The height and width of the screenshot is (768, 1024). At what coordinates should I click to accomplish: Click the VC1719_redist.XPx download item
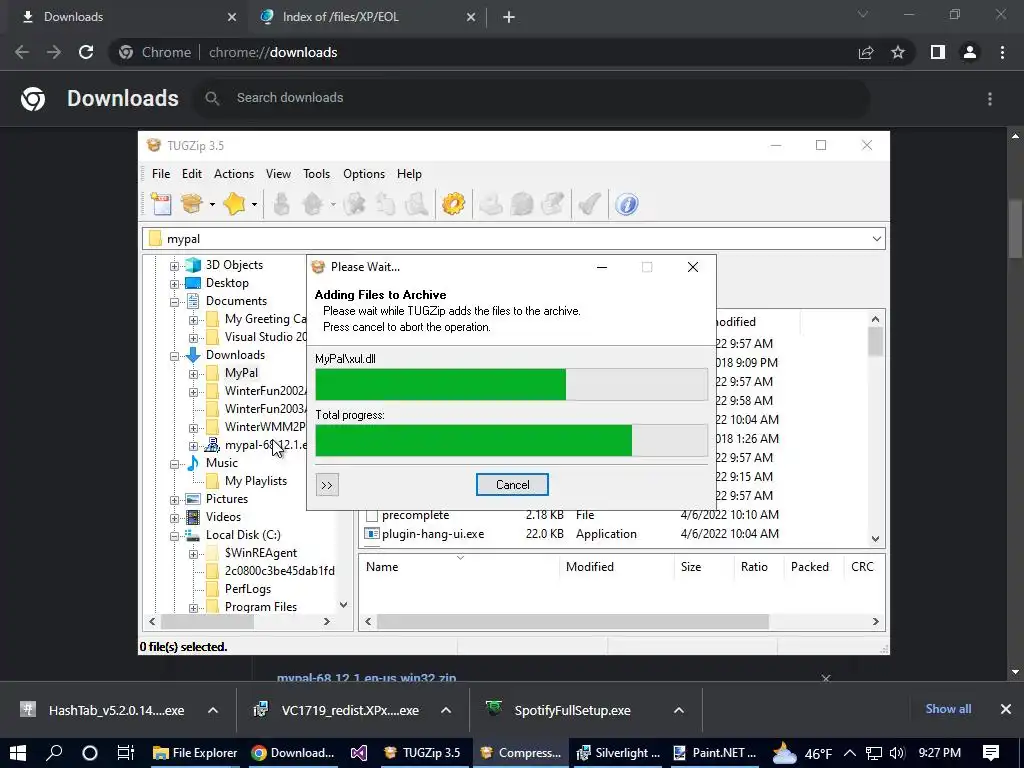point(350,711)
